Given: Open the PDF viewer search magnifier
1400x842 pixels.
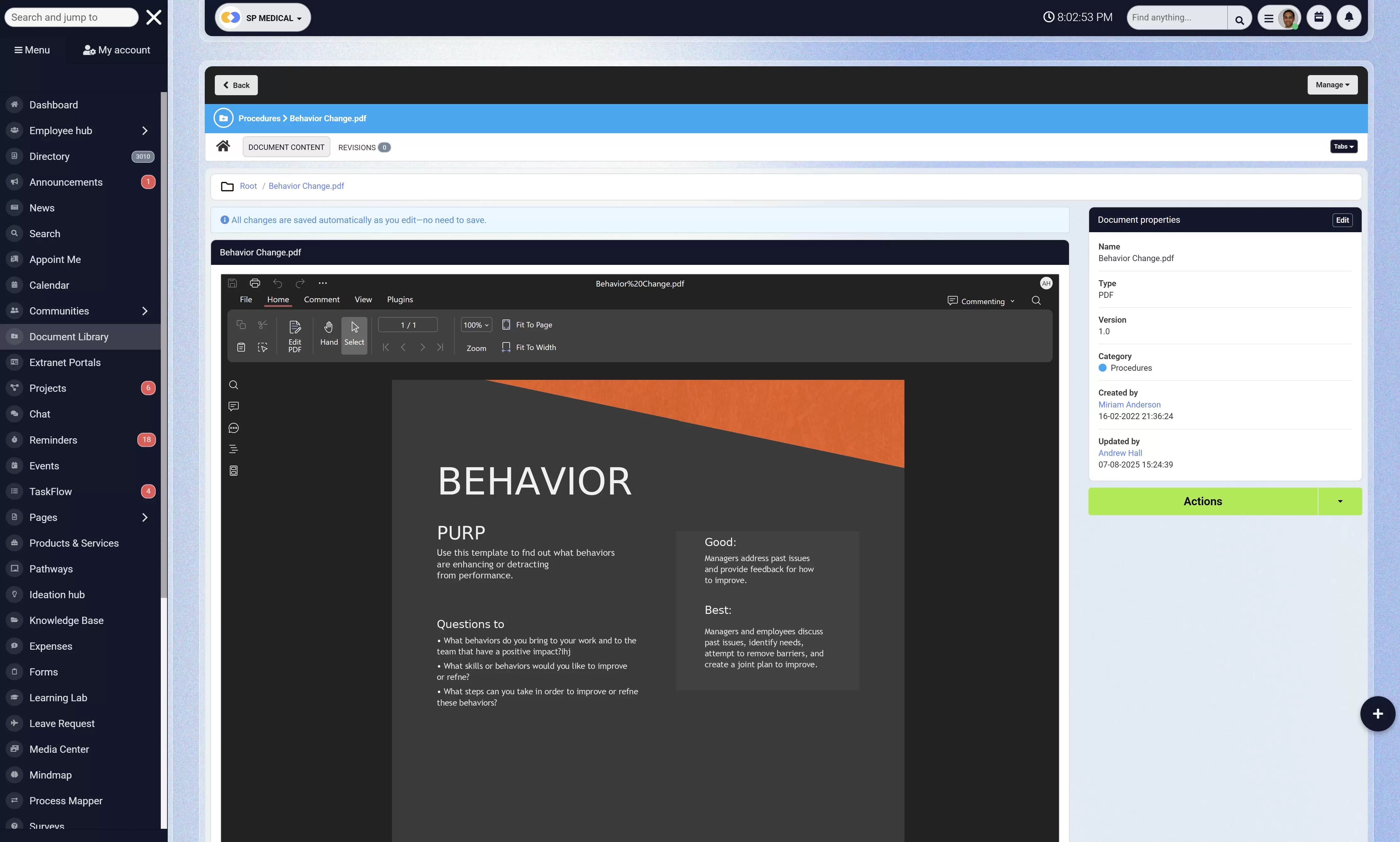Looking at the screenshot, I should point(1036,301).
